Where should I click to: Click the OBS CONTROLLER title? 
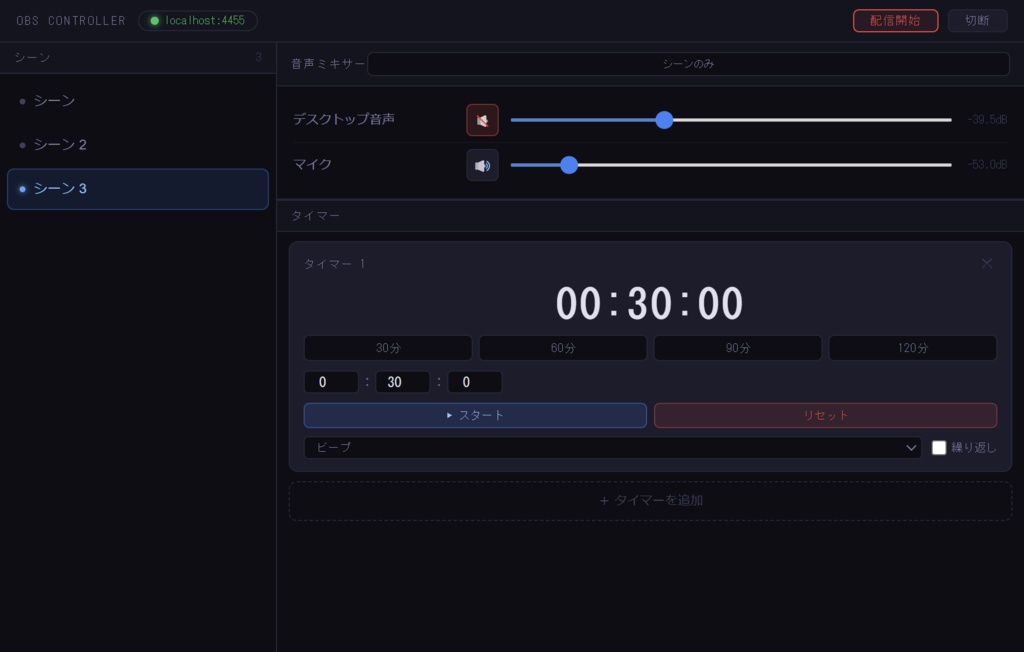click(x=71, y=21)
